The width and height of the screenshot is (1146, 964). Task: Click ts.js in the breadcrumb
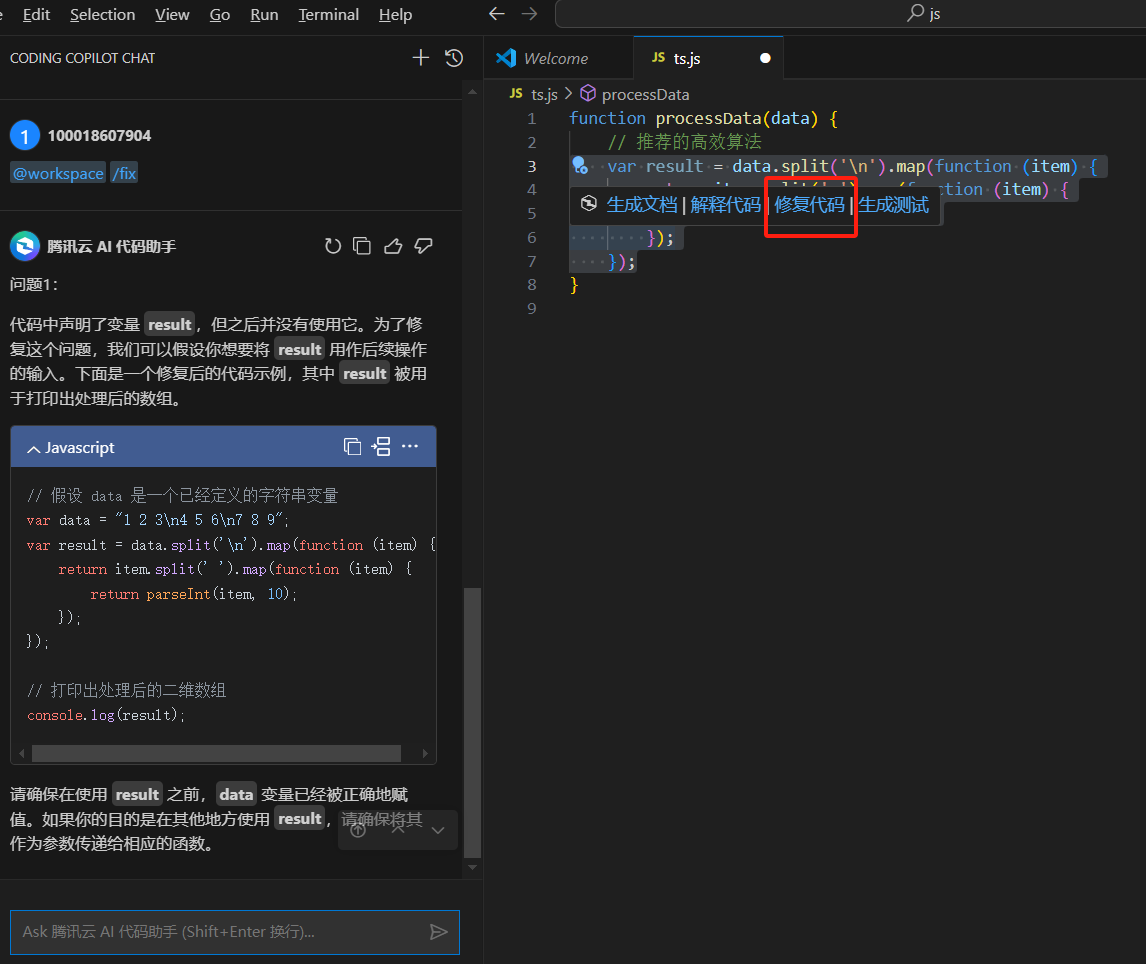[544, 94]
